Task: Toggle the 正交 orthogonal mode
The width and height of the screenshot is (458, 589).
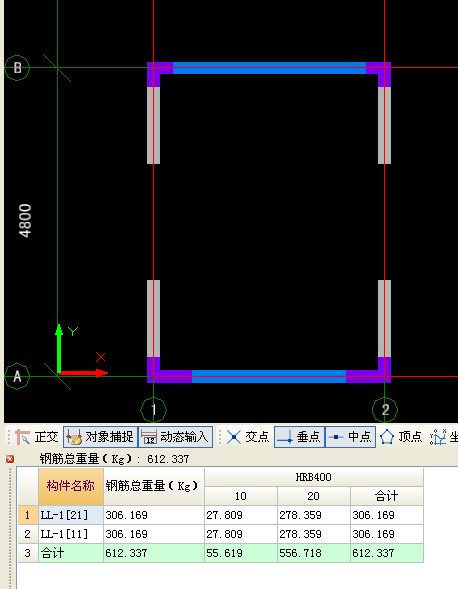Action: 36,437
